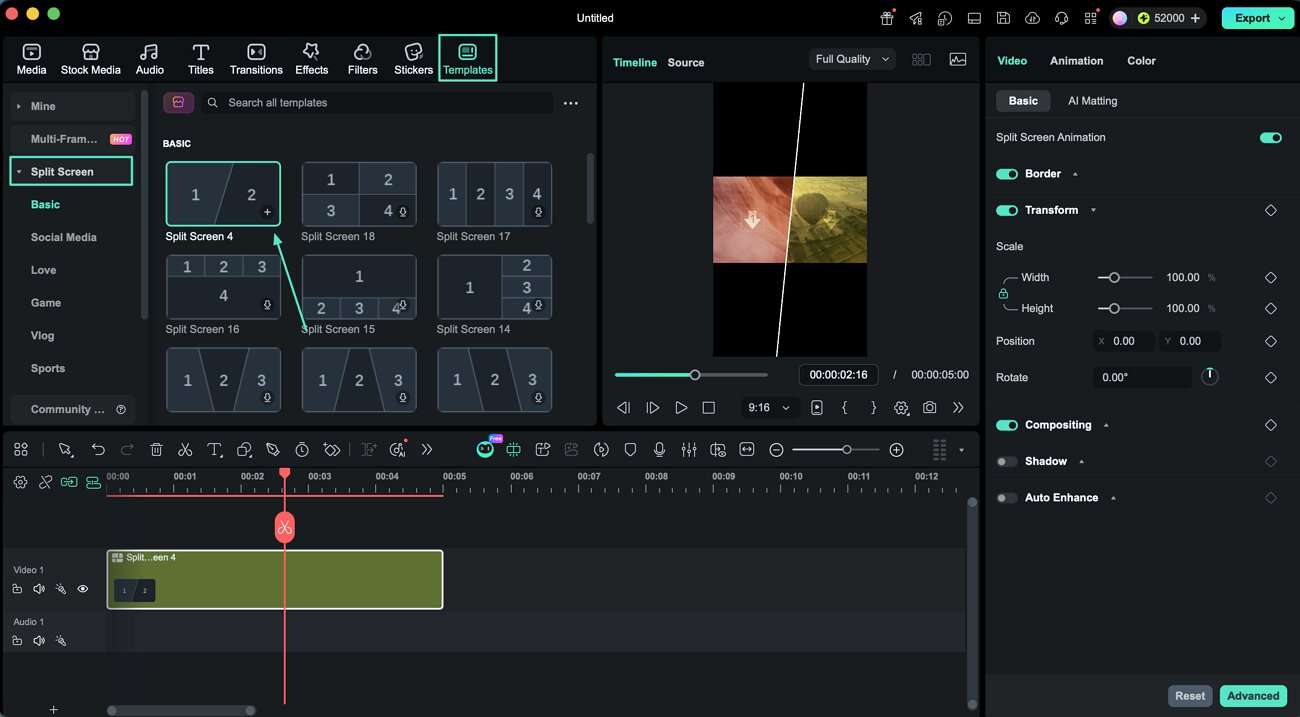Open the Media tab
Screen dimensions: 1300x717
31,59
